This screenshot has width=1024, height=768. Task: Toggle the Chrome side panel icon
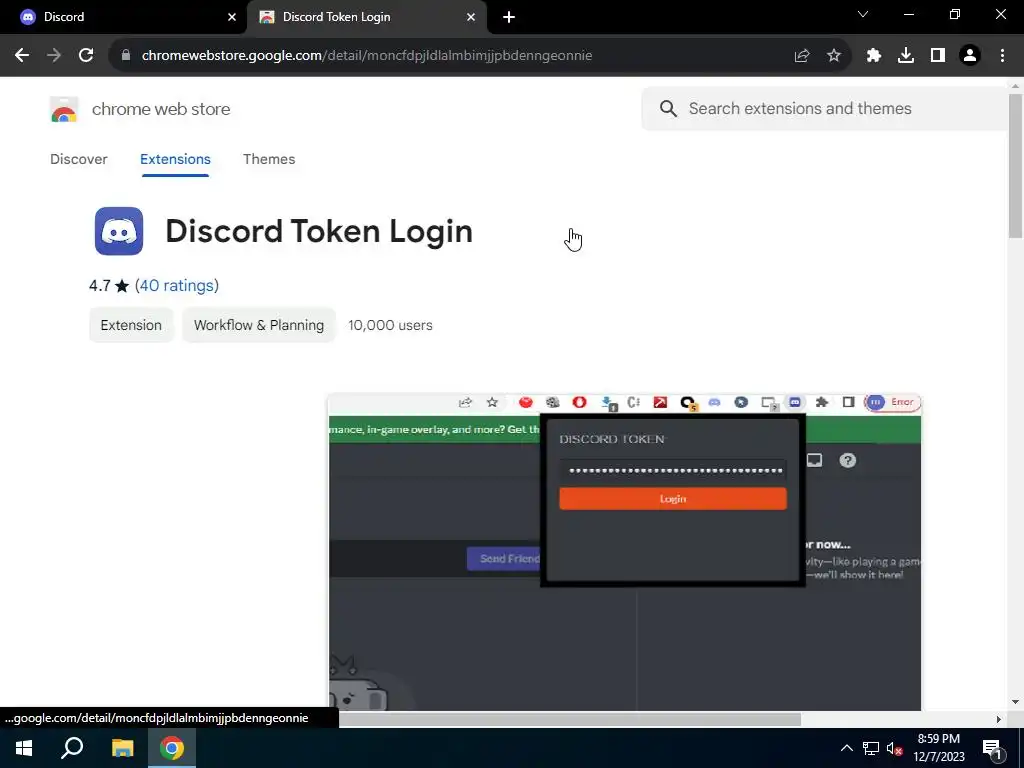point(938,56)
